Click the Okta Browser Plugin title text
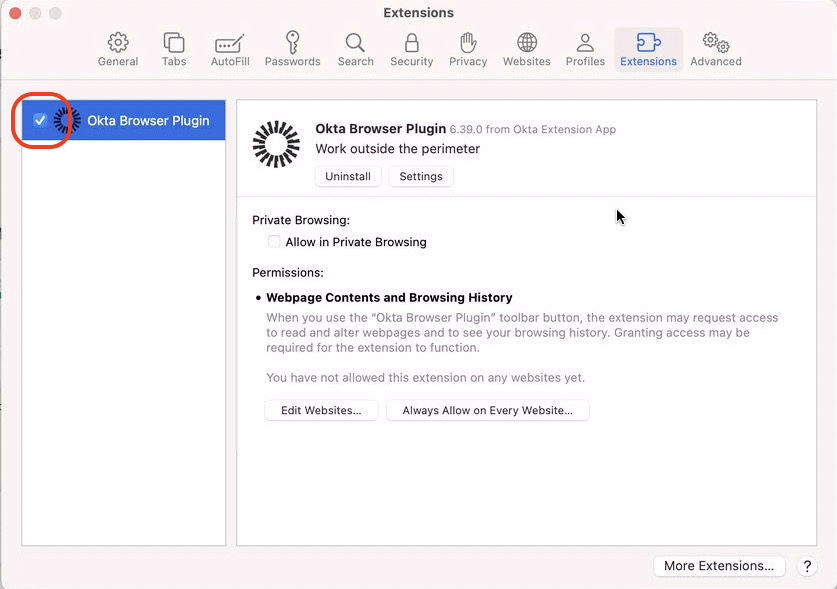 pyautogui.click(x=381, y=129)
